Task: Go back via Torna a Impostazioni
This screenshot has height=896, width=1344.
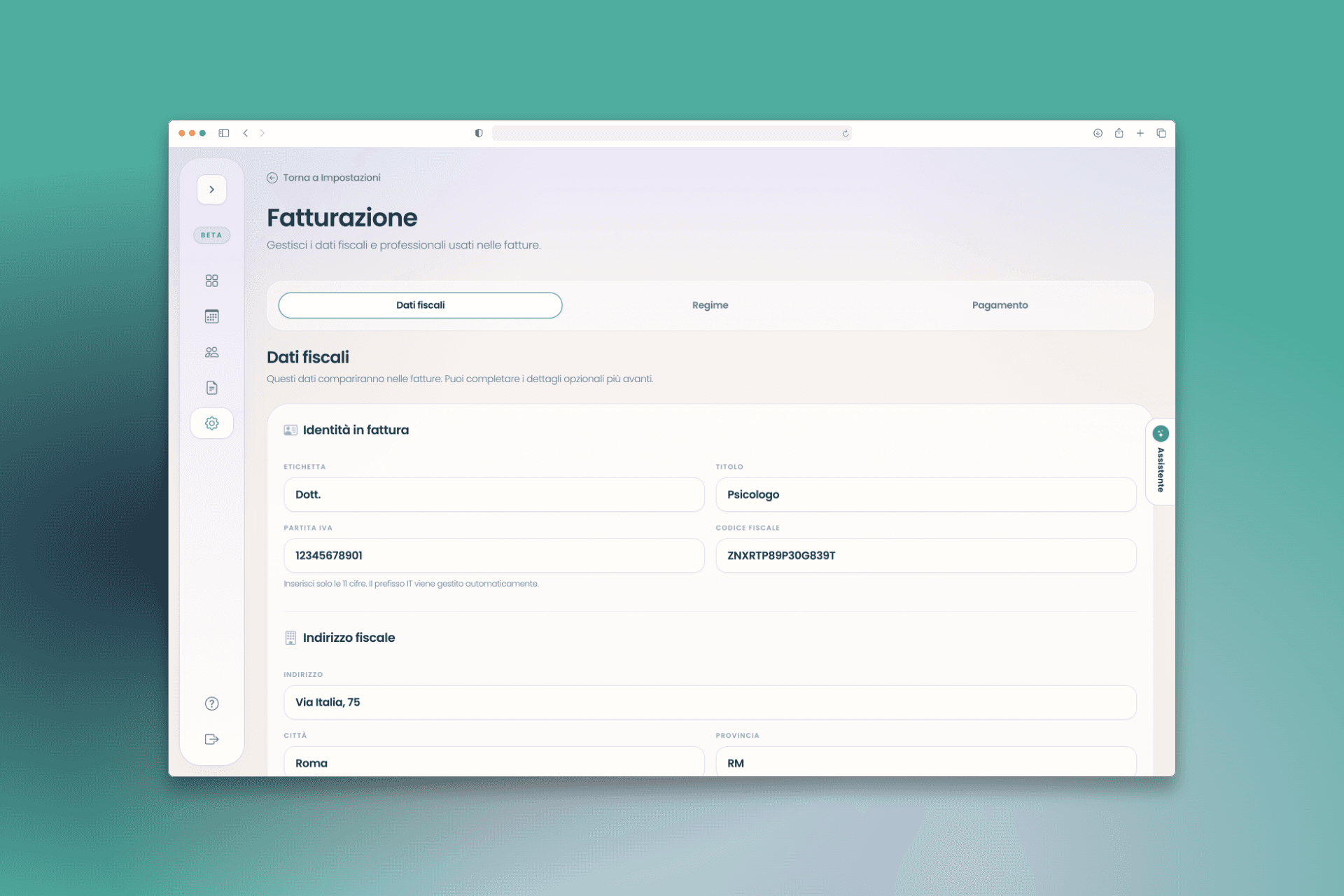Action: point(323,178)
